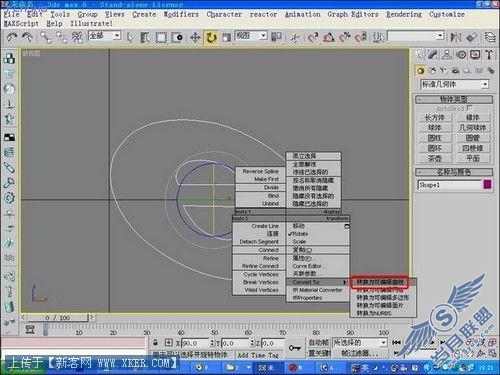Viewport: 500px width, 375px height.
Task: Click the 几何球体 geosphere button
Action: click(x=473, y=128)
